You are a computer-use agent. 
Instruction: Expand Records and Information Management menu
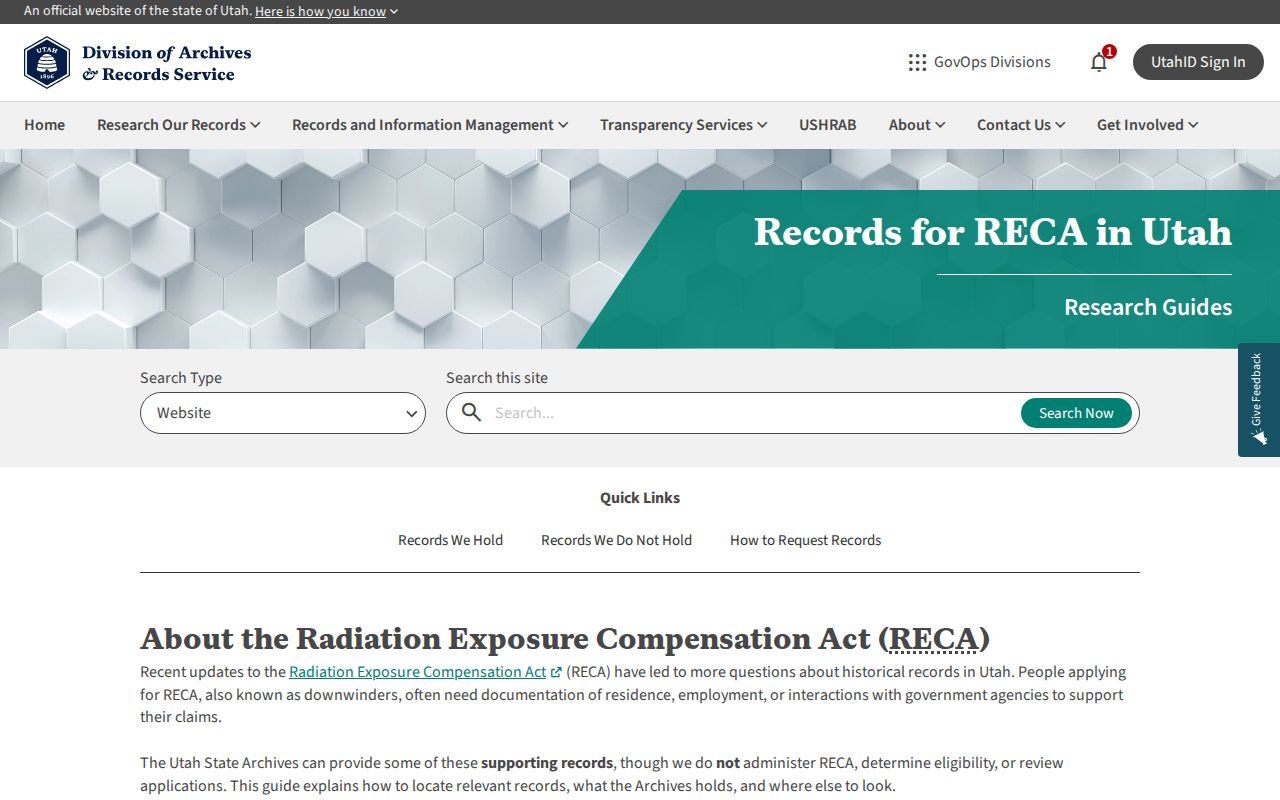(x=430, y=125)
